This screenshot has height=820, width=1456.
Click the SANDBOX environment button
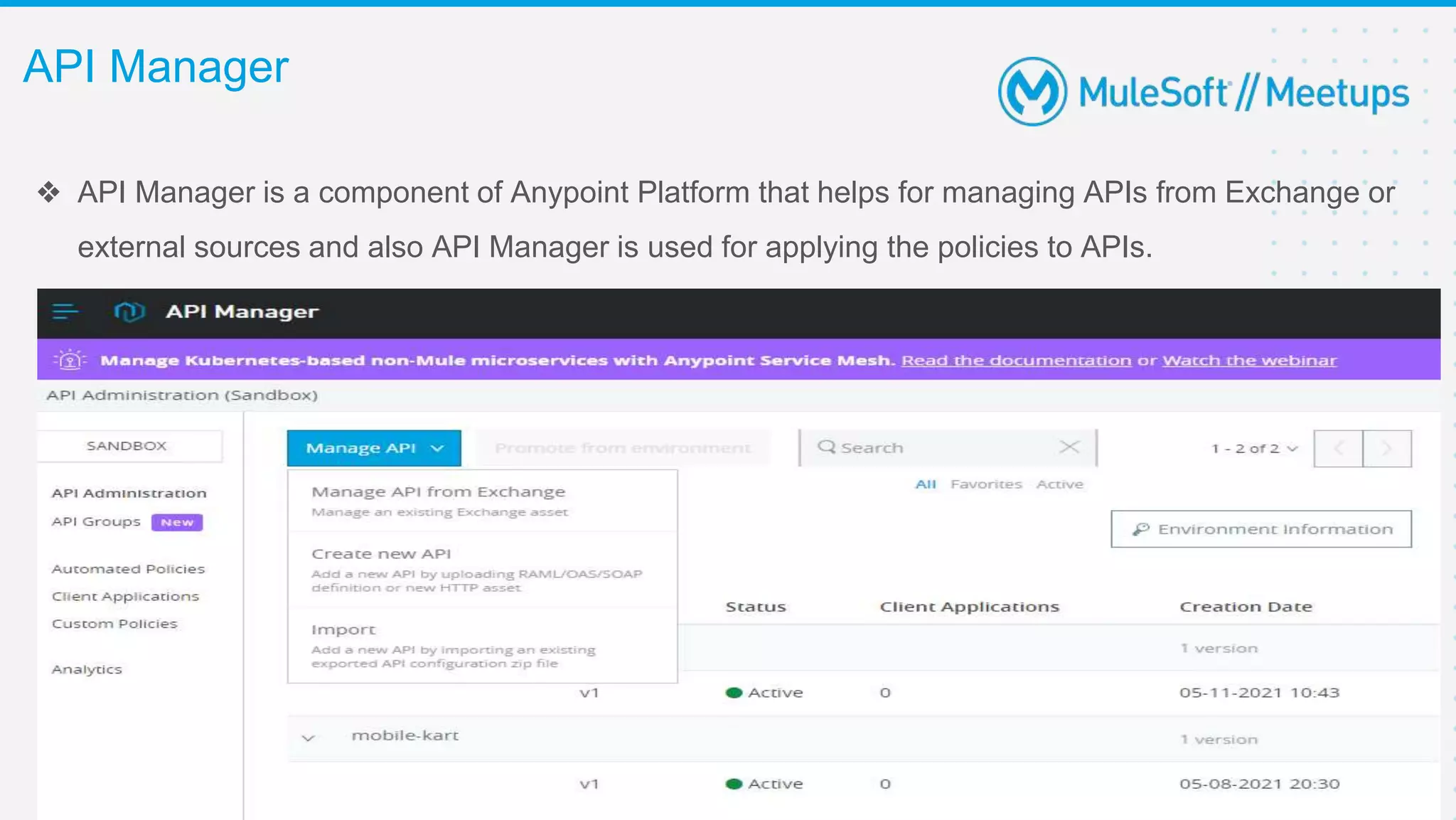[129, 446]
